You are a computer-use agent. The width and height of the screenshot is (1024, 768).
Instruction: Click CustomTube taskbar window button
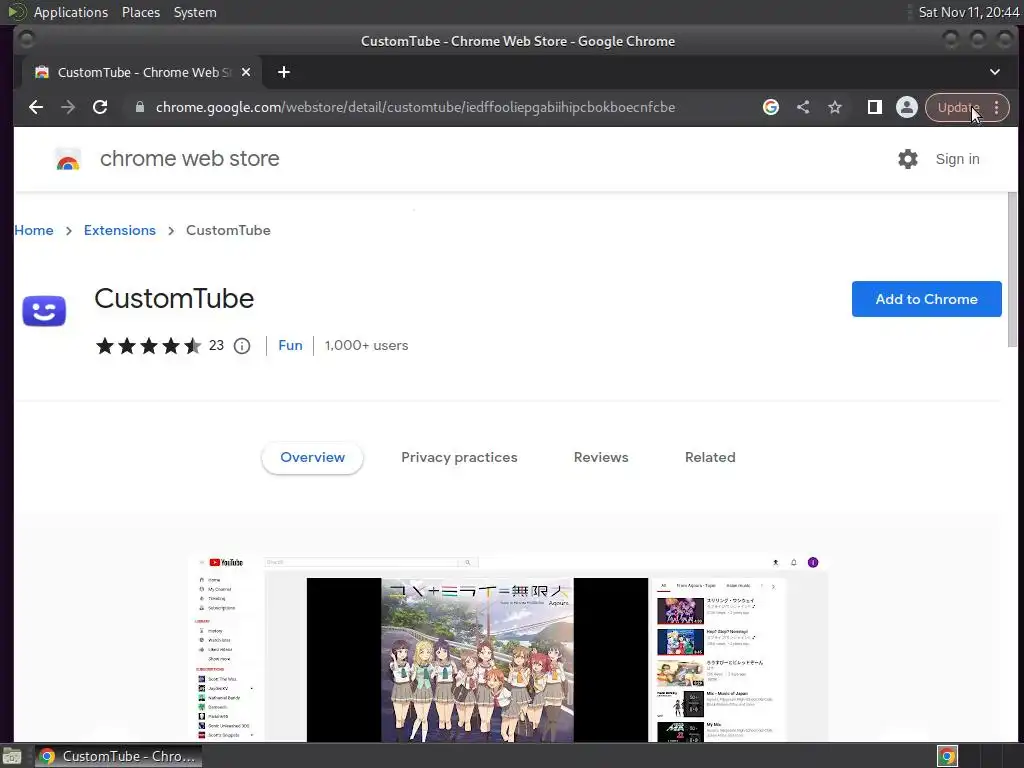[x=119, y=756]
